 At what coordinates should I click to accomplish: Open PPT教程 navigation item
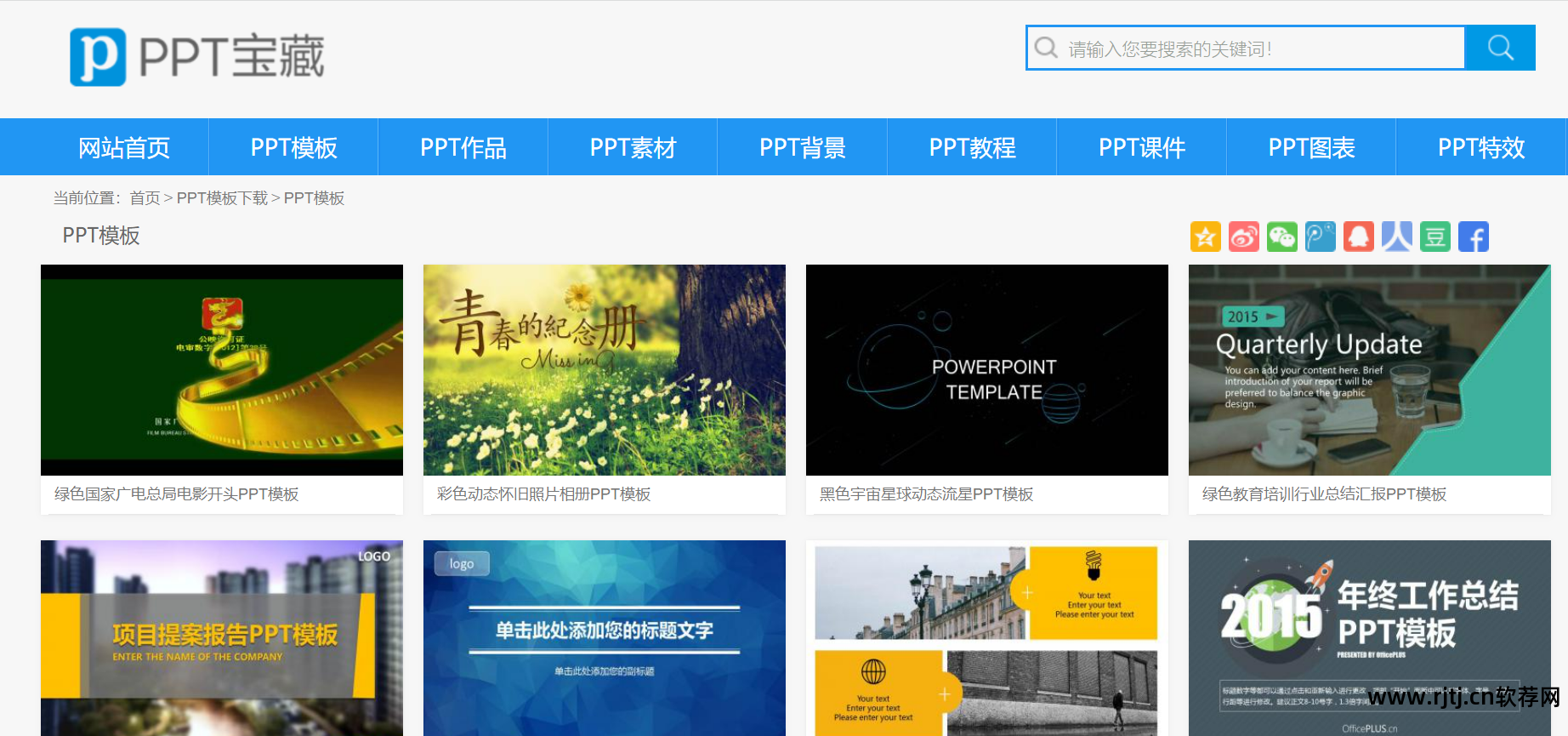972,147
